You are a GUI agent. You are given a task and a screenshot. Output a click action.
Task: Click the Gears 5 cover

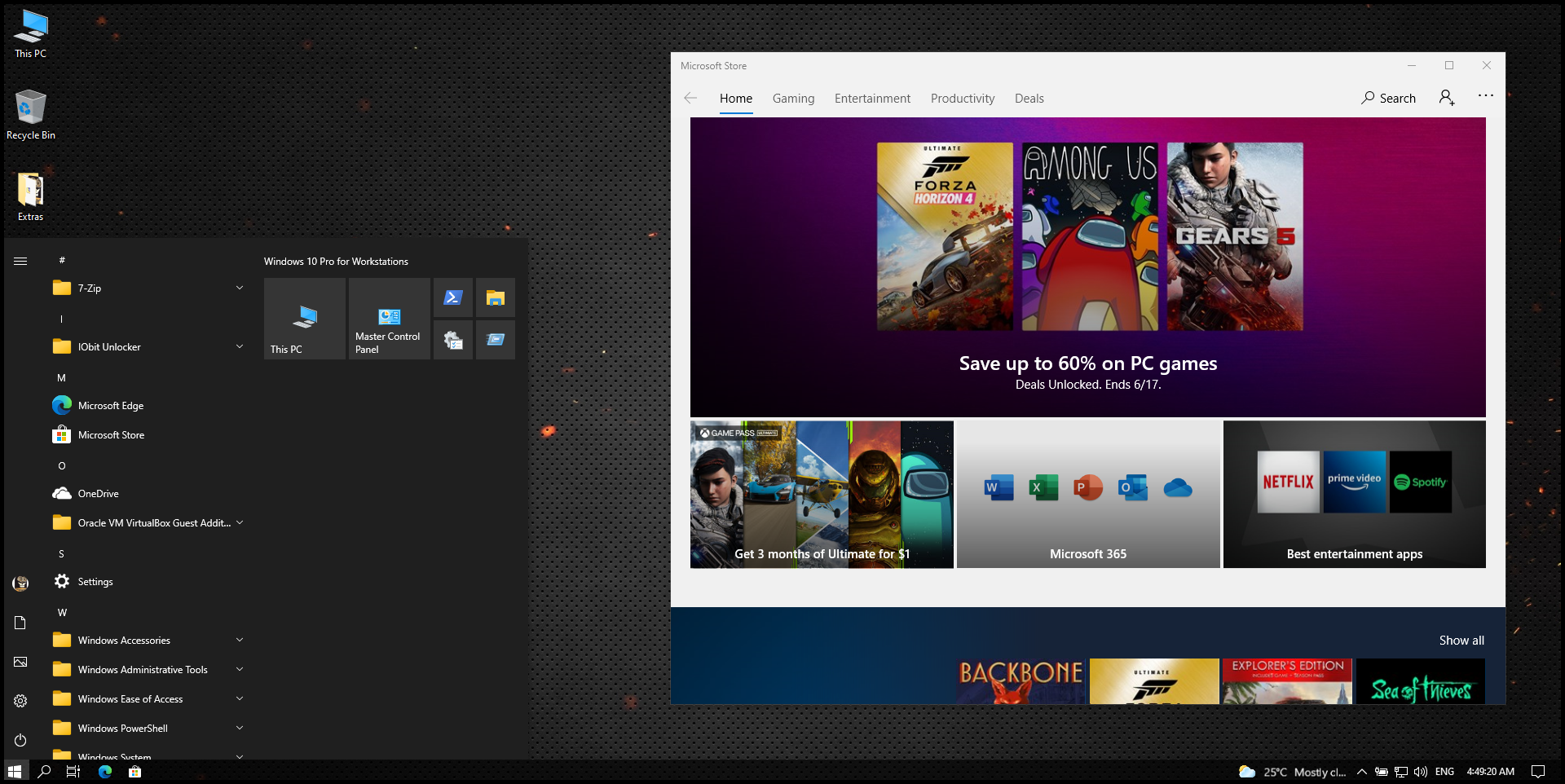[1235, 236]
